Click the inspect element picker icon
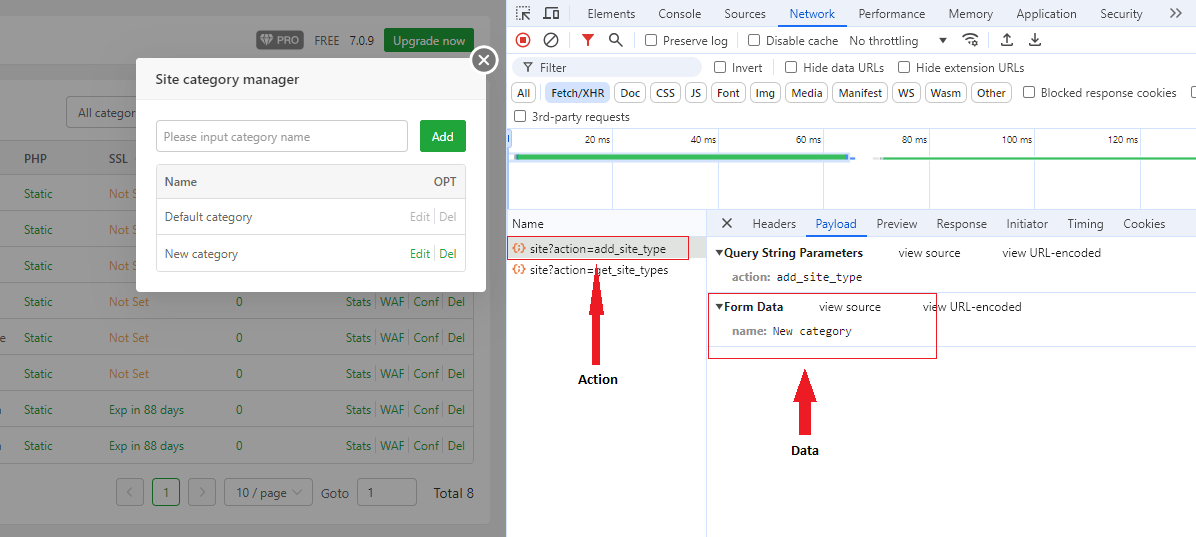The image size is (1196, 537). pos(522,14)
